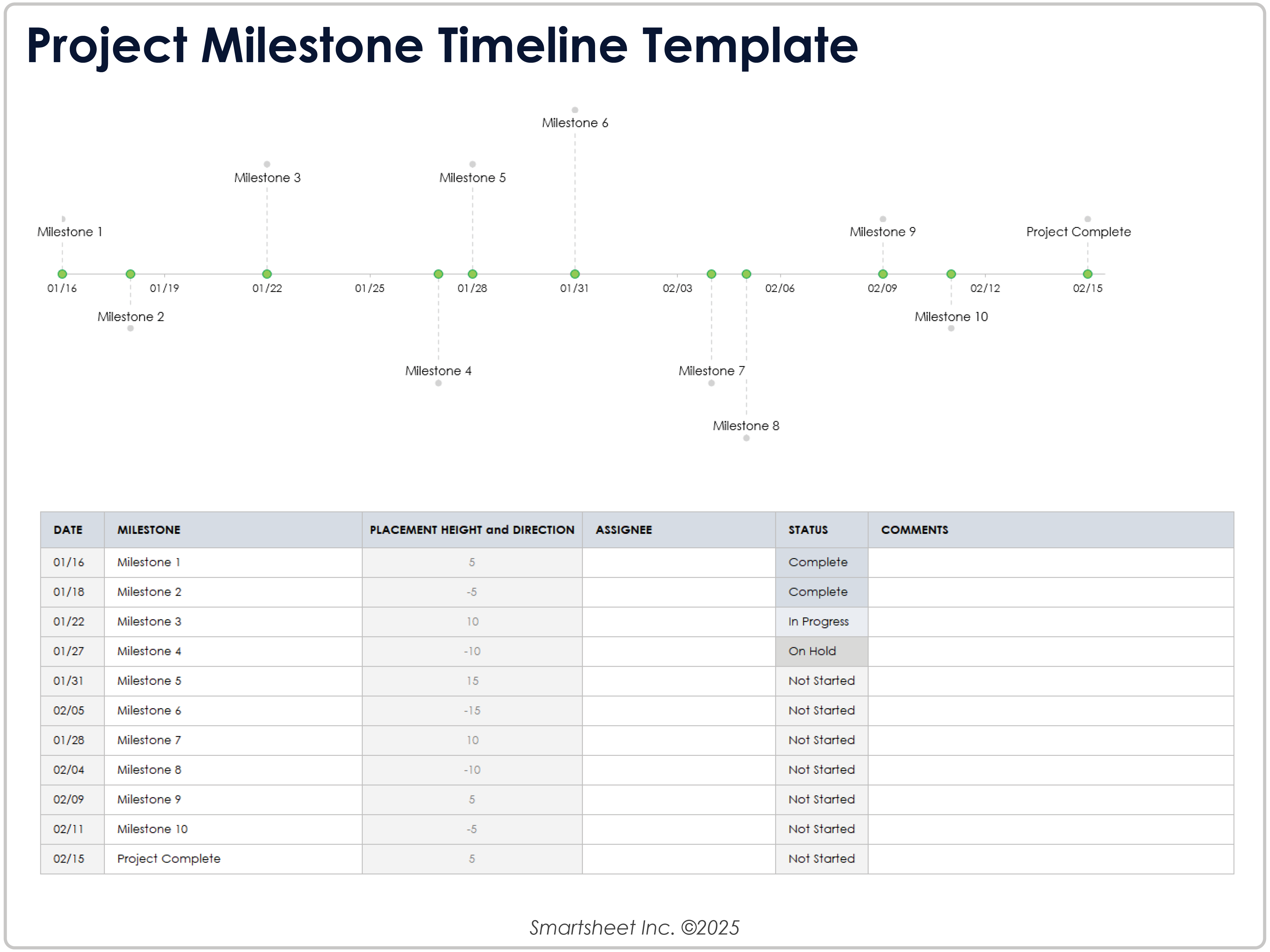The height and width of the screenshot is (952, 1270).
Task: Click the Milestone 5 marker near 01/28
Action: pos(473,274)
